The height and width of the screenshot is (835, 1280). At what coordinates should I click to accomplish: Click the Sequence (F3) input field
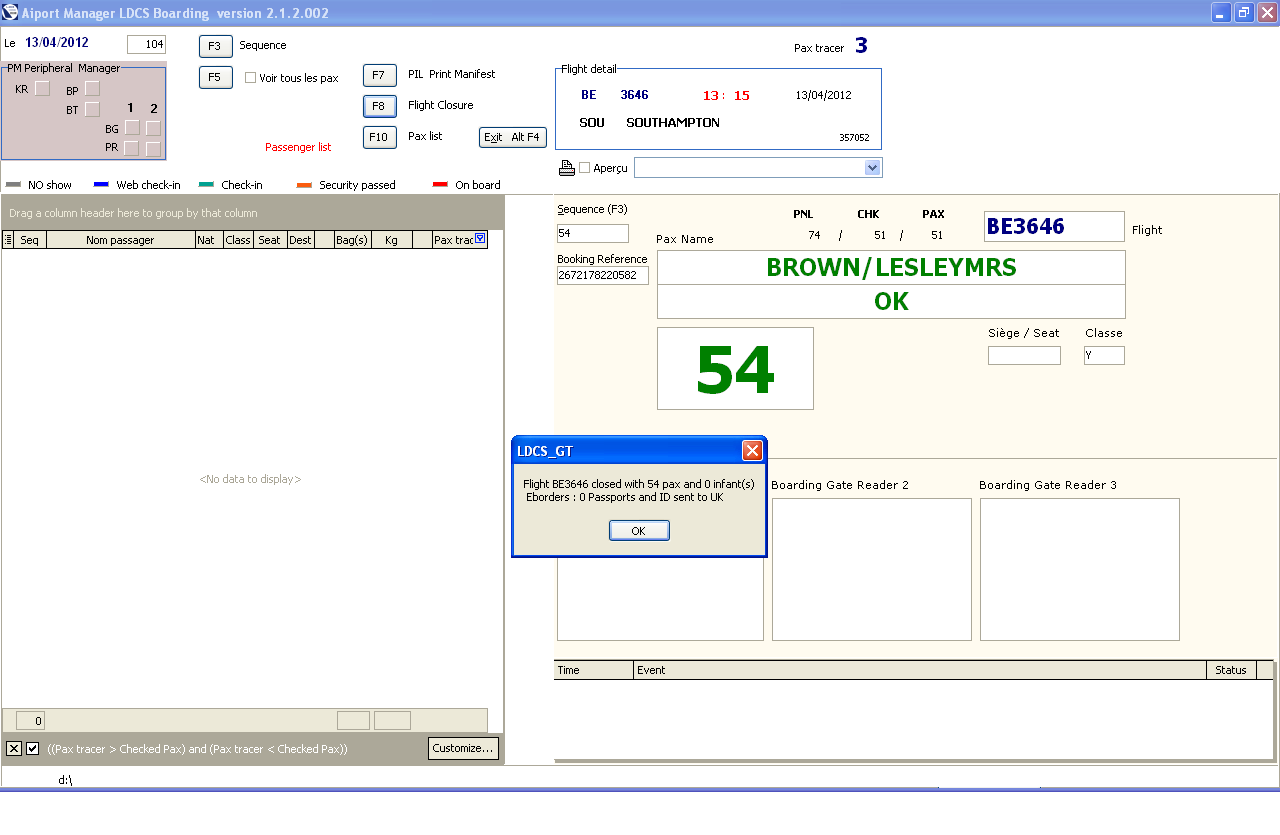[x=592, y=233]
